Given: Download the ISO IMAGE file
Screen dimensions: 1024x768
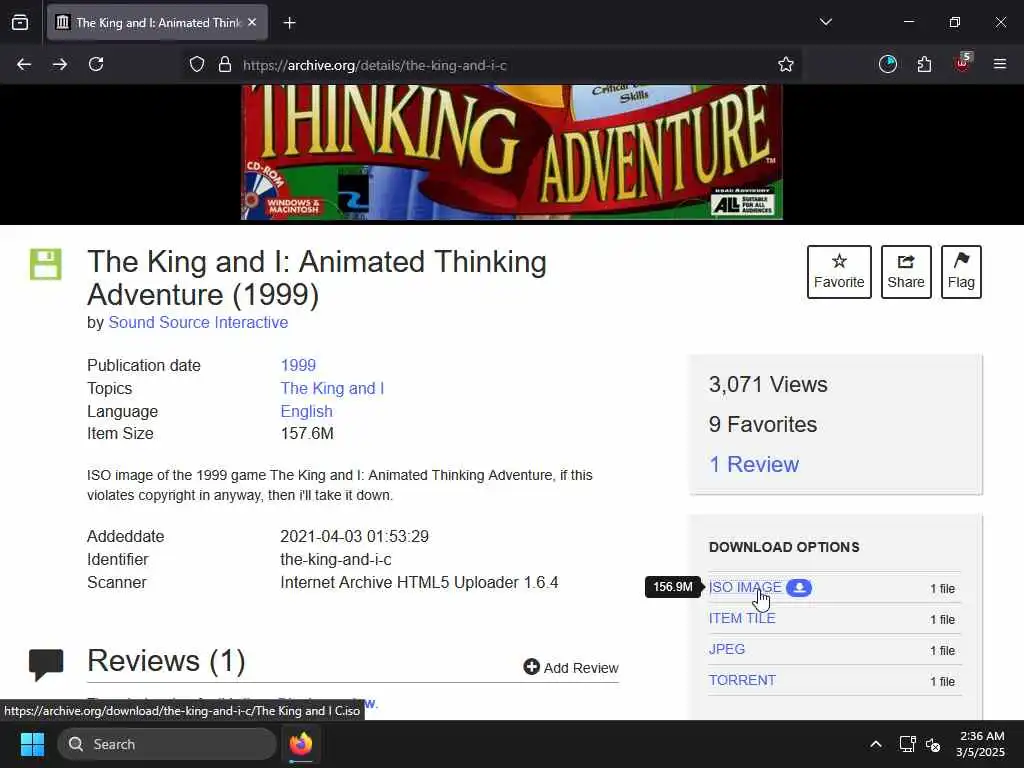Looking at the screenshot, I should [745, 587].
